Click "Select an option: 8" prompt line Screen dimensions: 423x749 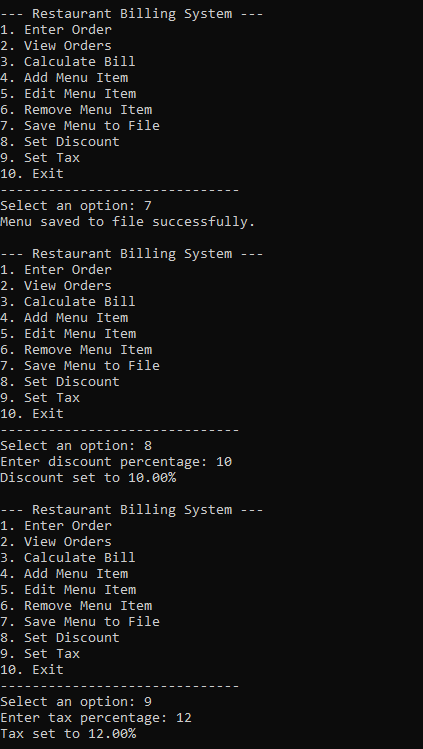click(76, 446)
